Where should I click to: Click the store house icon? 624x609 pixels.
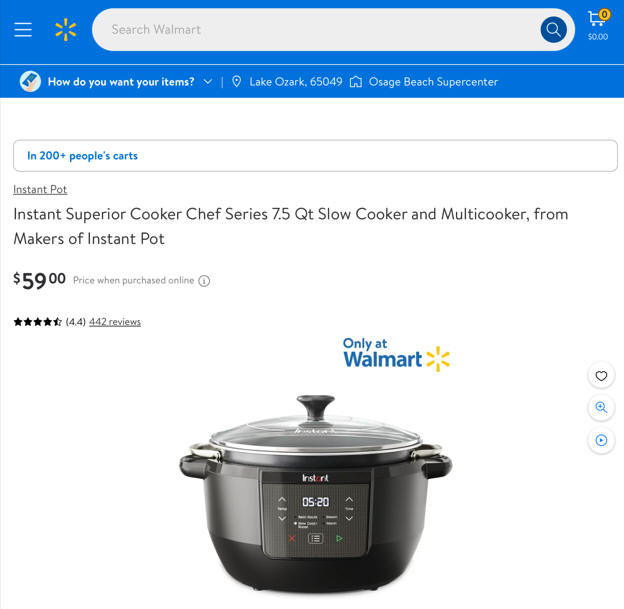356,82
